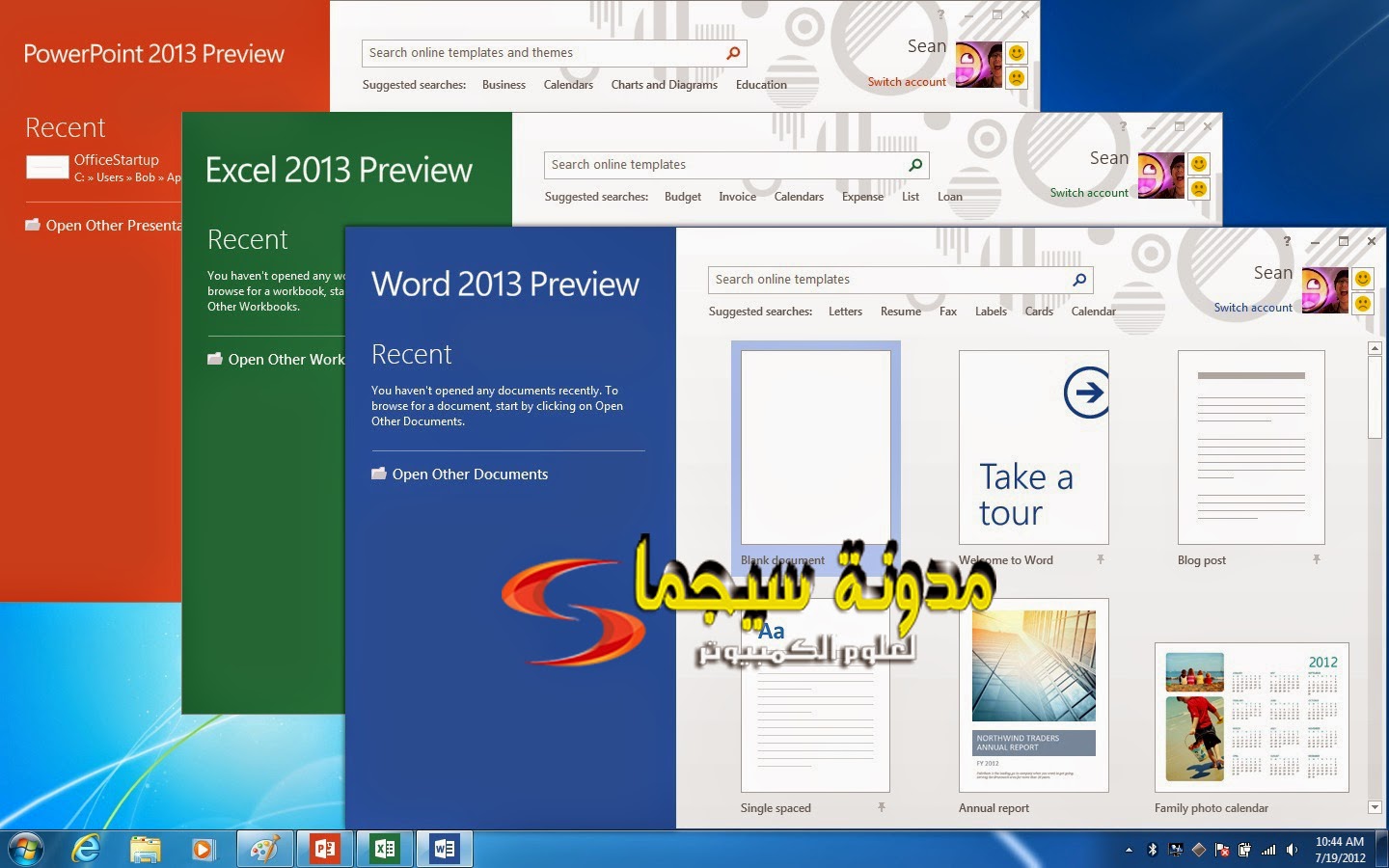This screenshot has width=1389, height=868.
Task: Pin the Single spaced template
Action: 881,808
